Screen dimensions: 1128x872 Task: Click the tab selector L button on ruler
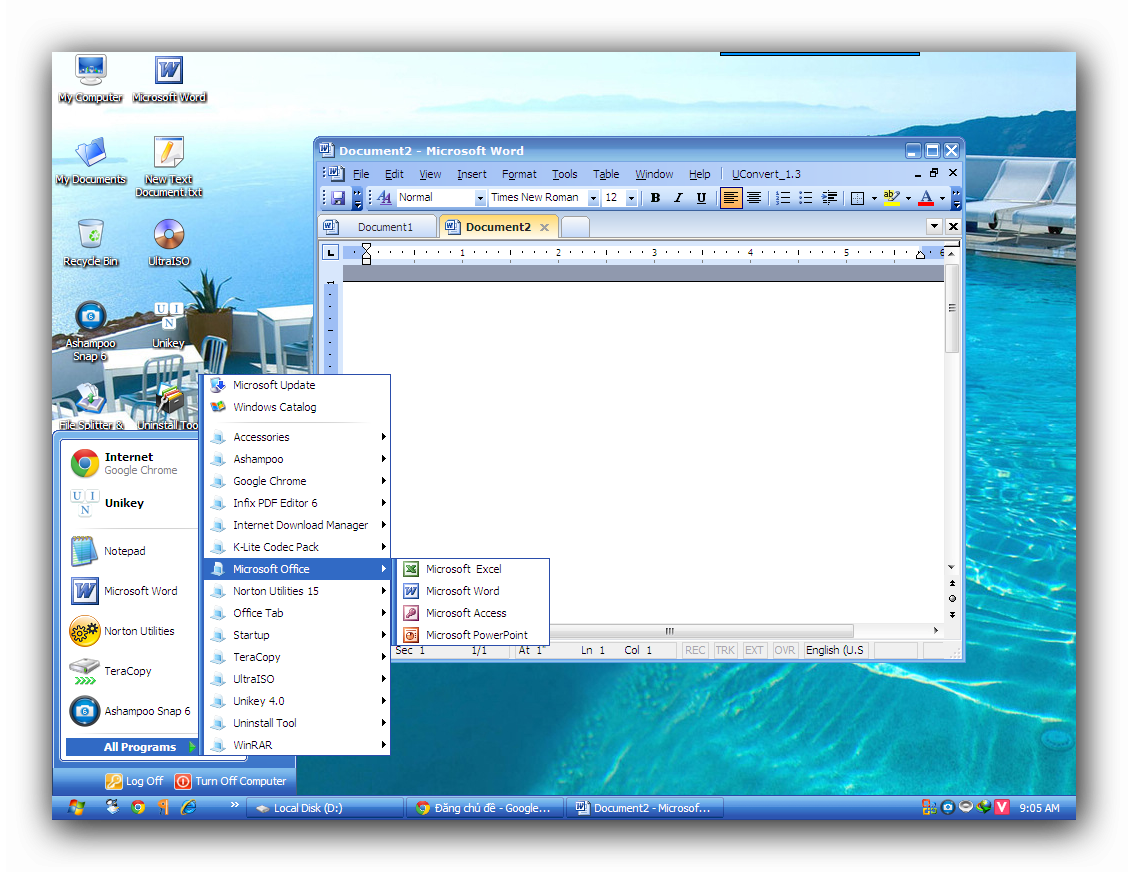[x=330, y=253]
